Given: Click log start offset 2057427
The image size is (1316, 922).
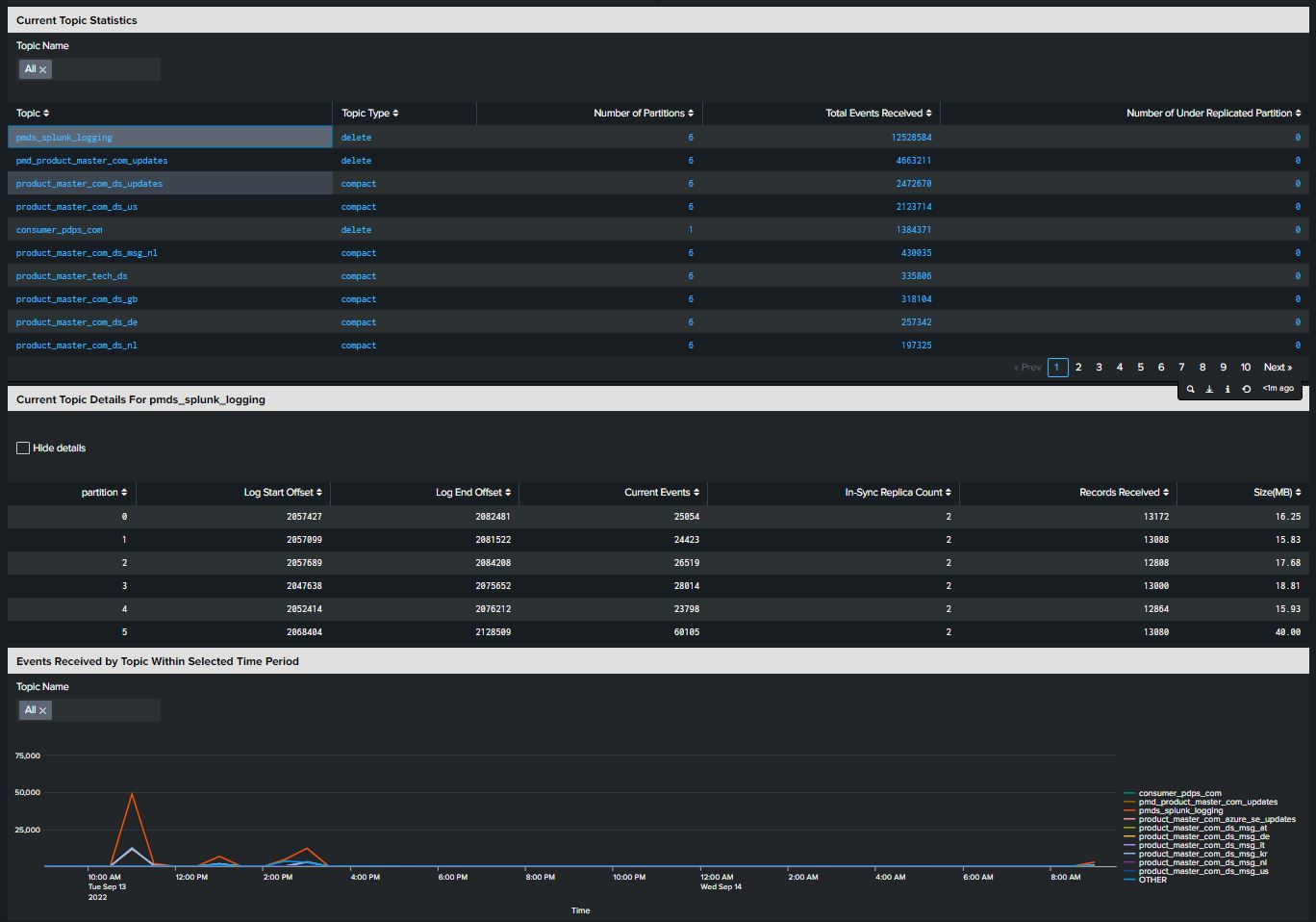Looking at the screenshot, I should pos(304,517).
